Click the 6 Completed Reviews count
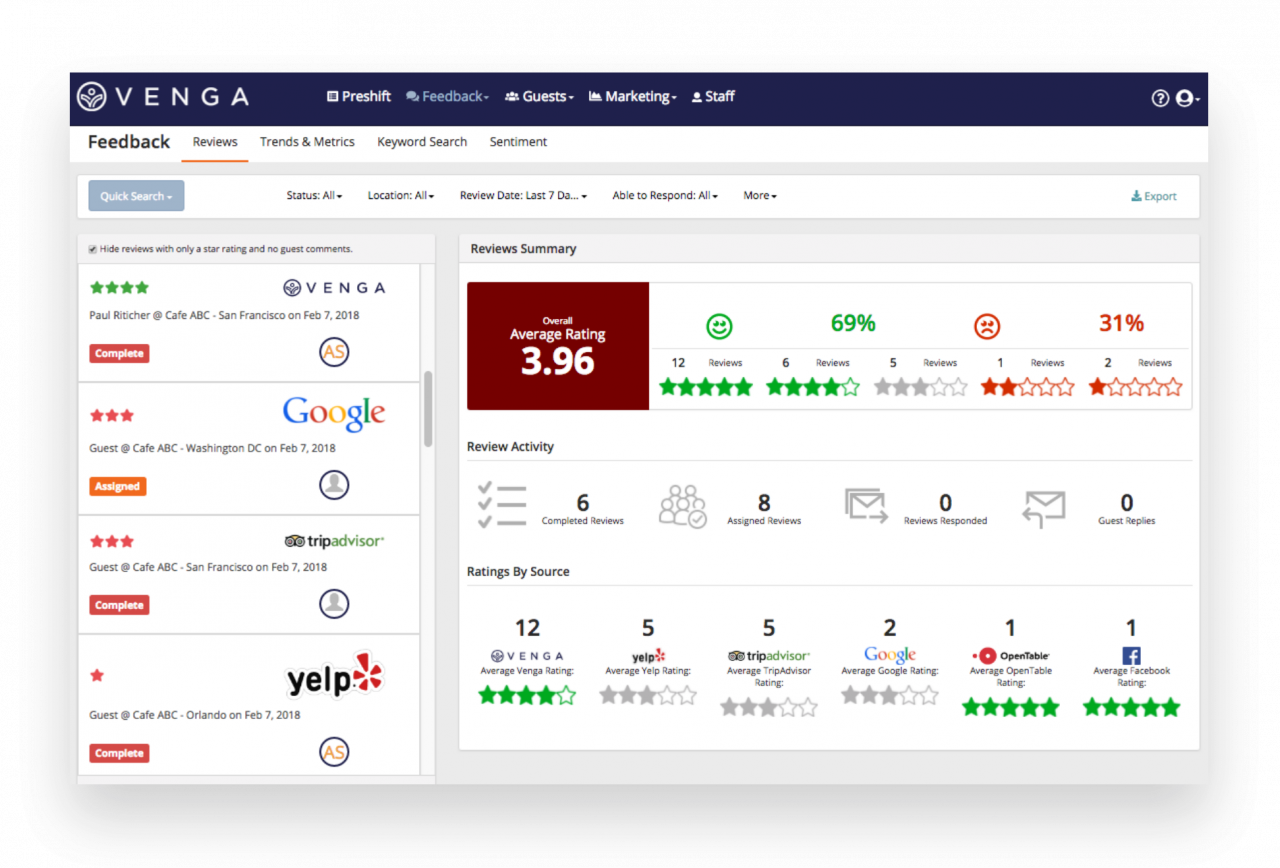Image resolution: width=1280 pixels, height=868 pixels. [583, 503]
